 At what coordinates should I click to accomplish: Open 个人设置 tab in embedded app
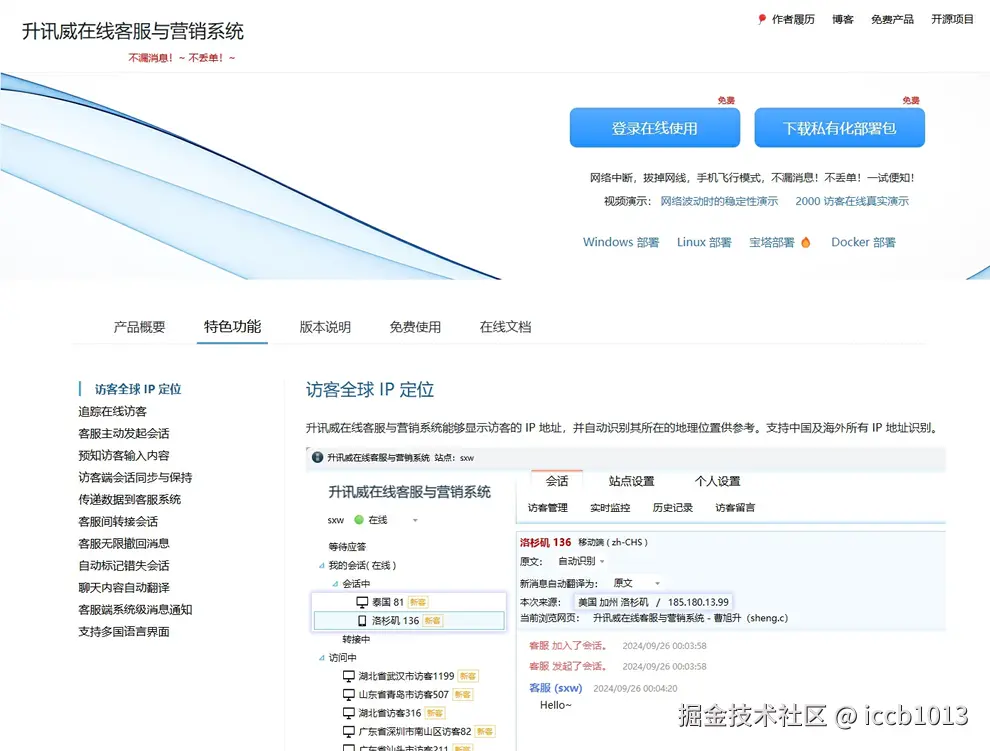[718, 481]
